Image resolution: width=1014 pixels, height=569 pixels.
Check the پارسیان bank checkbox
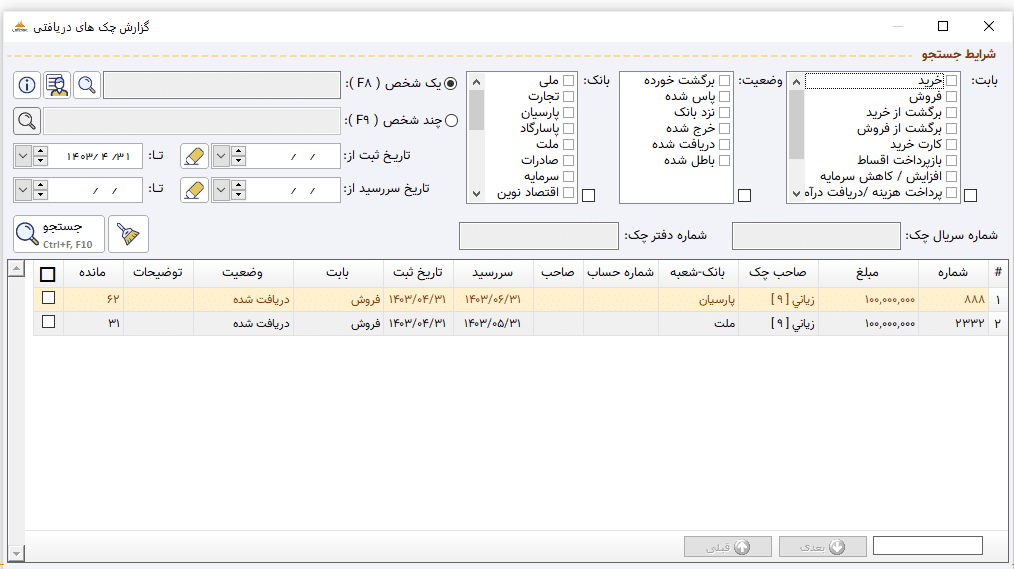[568, 113]
